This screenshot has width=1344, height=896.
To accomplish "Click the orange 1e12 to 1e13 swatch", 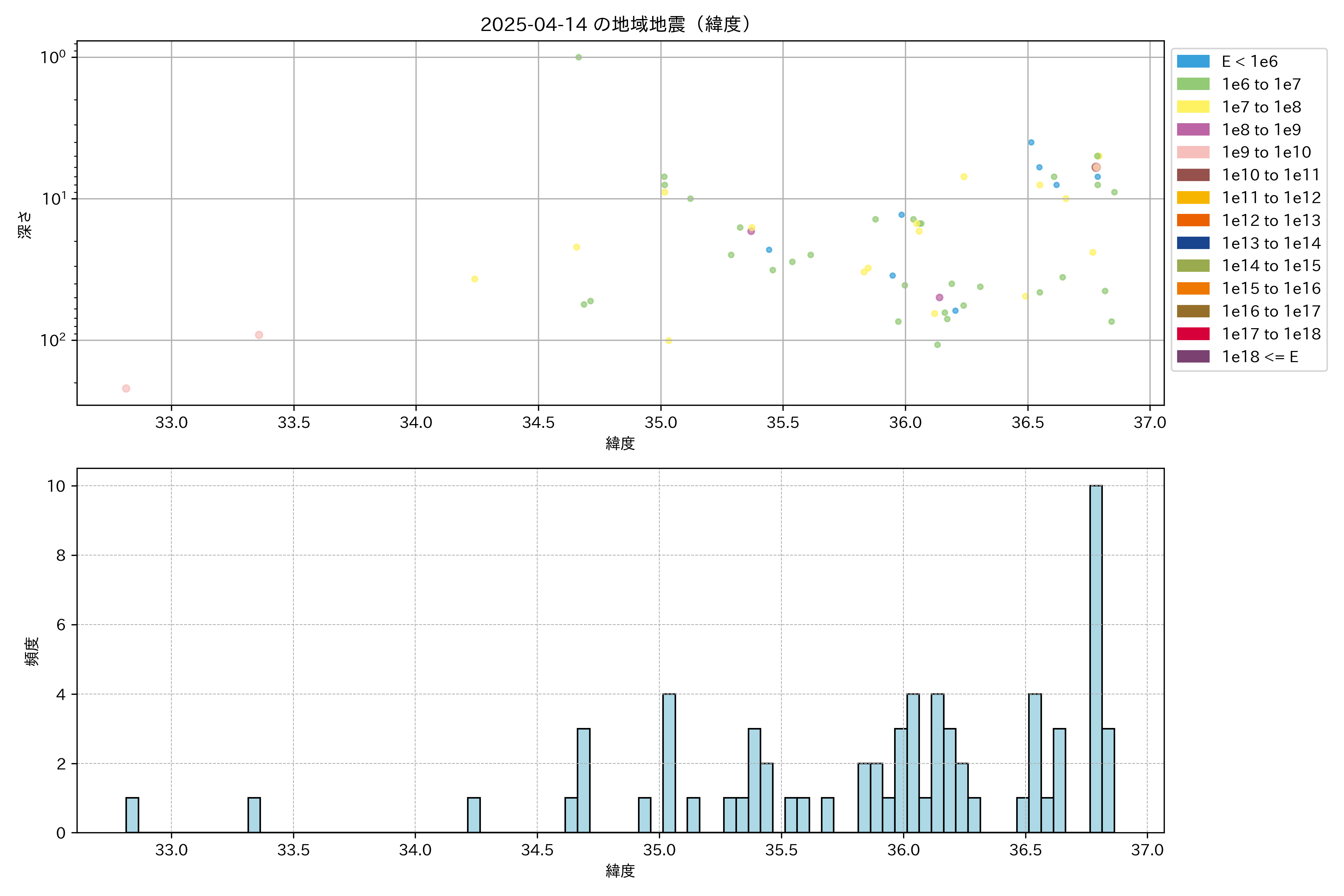I will (x=1192, y=221).
